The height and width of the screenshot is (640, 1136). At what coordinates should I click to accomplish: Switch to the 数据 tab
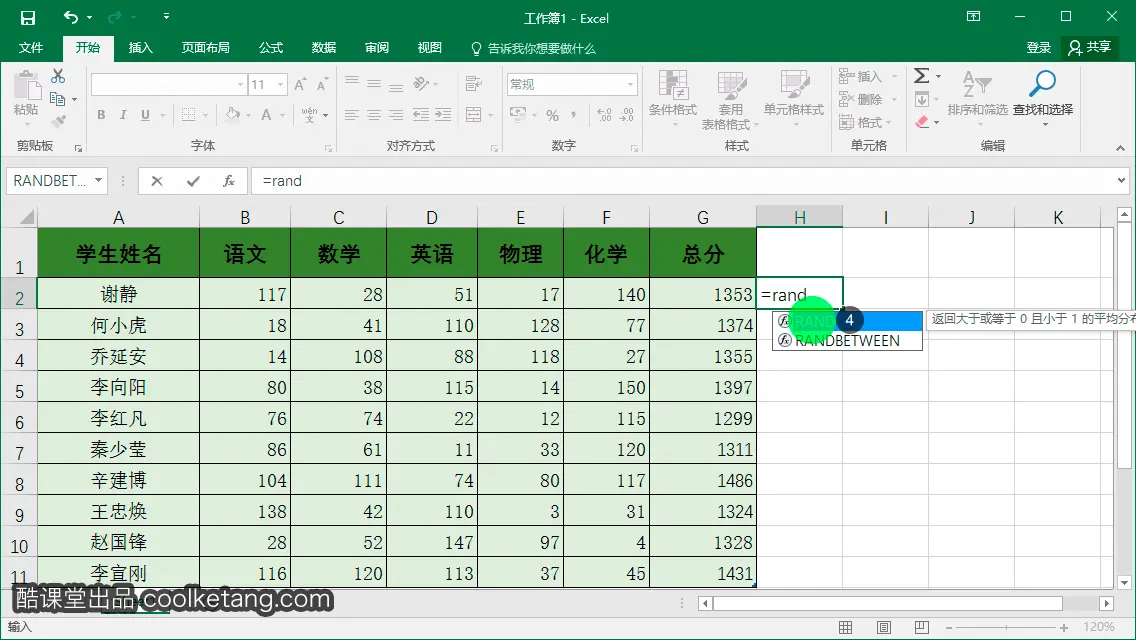(324, 48)
